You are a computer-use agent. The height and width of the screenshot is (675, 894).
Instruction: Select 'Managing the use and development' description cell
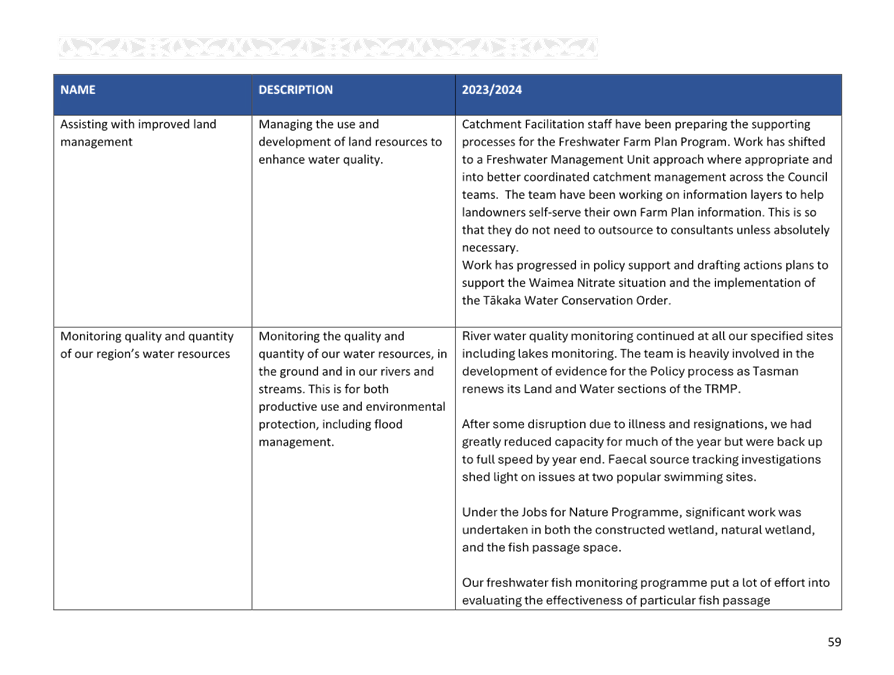(353, 221)
